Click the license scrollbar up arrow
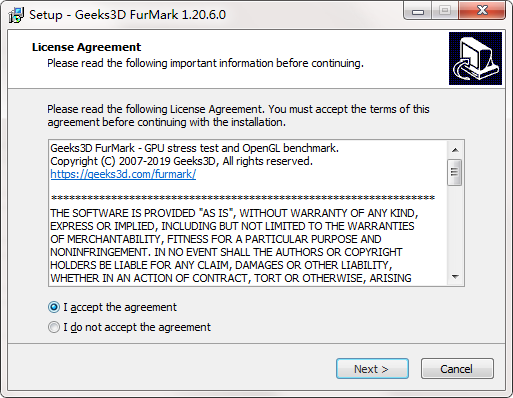513x398 pixels. (x=455, y=150)
